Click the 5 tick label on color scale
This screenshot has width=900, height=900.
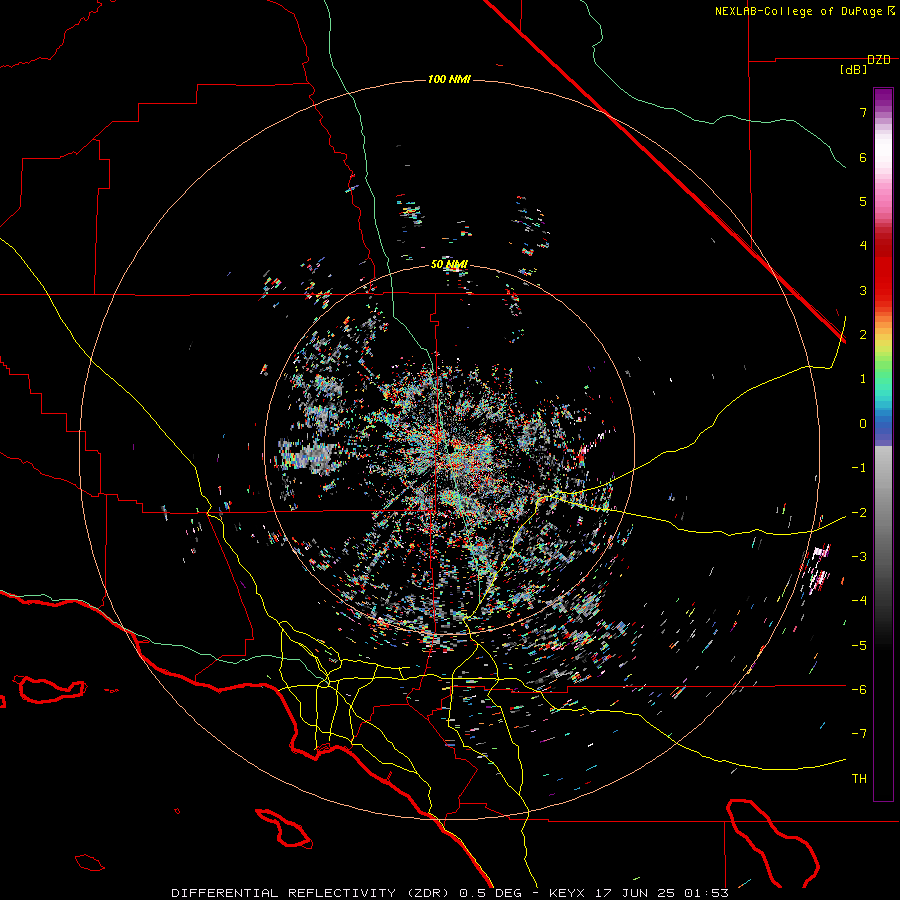[863, 201]
